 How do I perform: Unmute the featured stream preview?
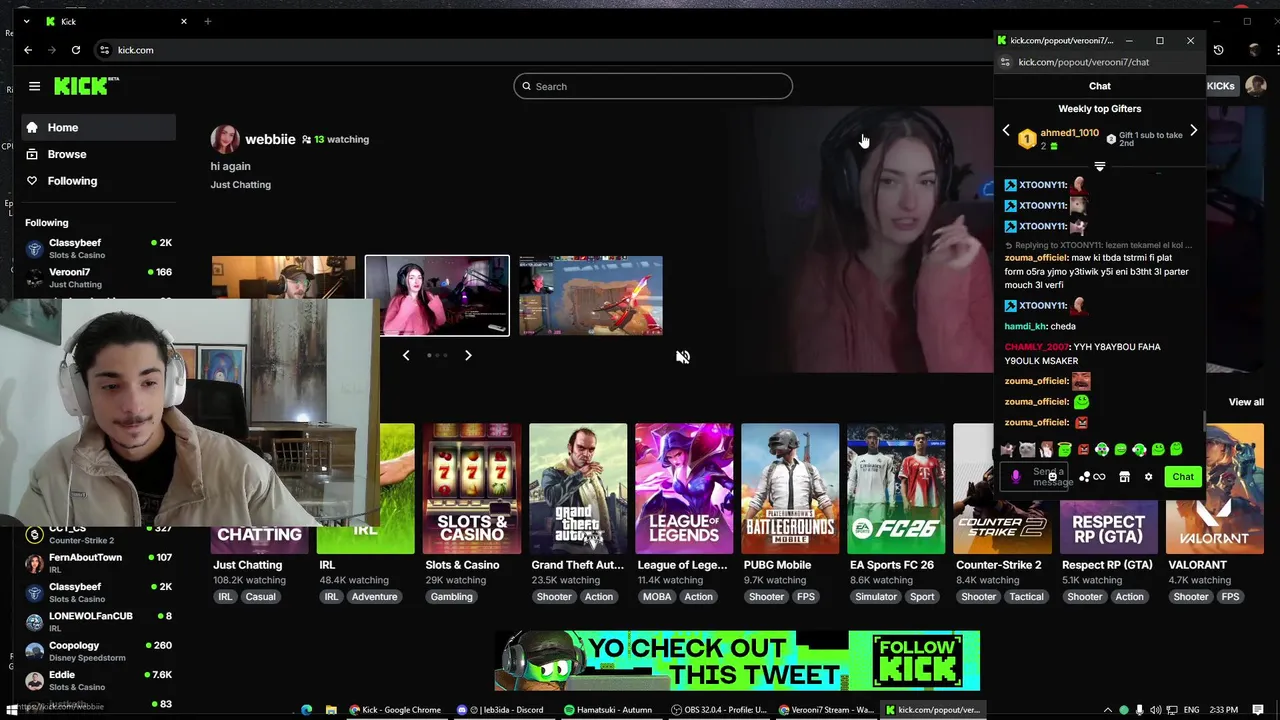point(683,357)
